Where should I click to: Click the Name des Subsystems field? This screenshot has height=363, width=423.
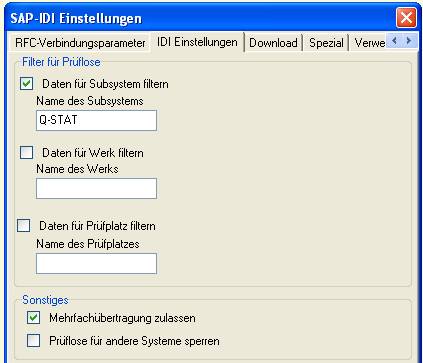pos(96,120)
